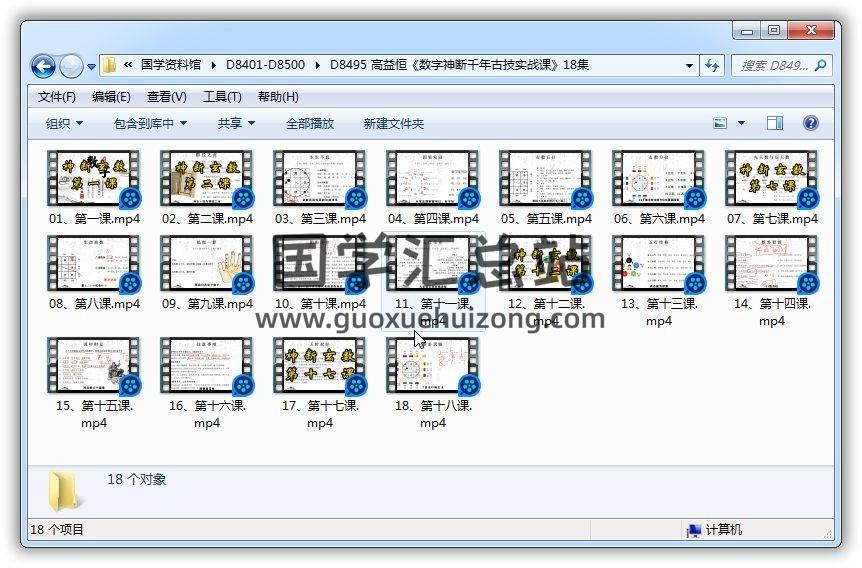The image size is (862, 568).
Task: Click the address bar Refresh button
Action: click(712, 66)
